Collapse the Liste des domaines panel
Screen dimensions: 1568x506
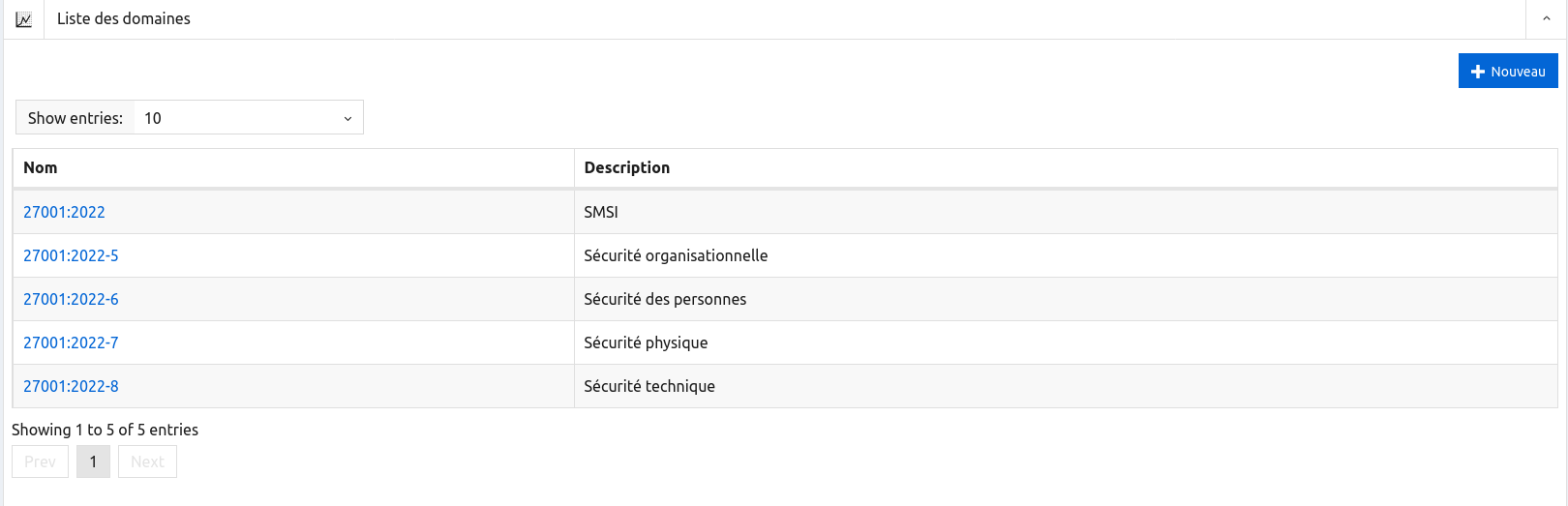[1546, 18]
